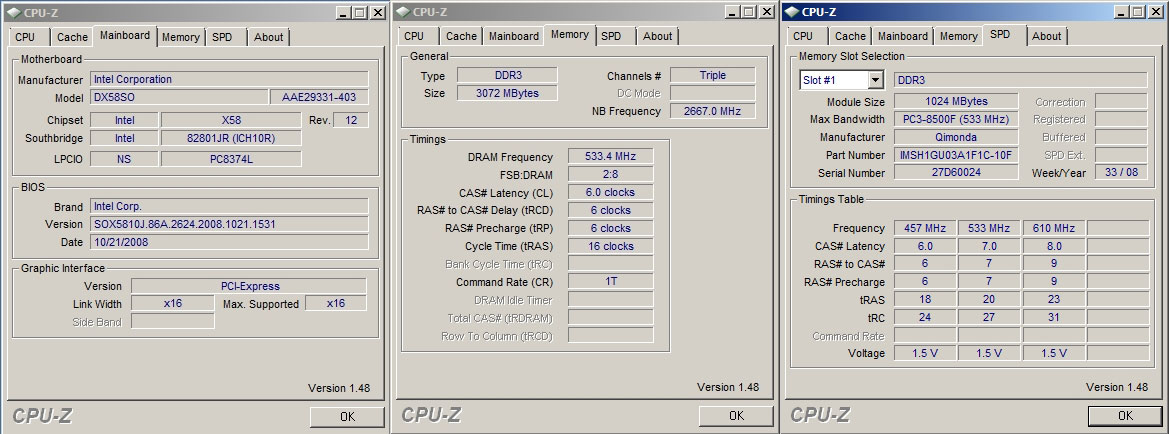Image resolution: width=1169 pixels, height=434 pixels.
Task: Click the Graphic Interface Version PCI-Express
Action: pos(249,286)
